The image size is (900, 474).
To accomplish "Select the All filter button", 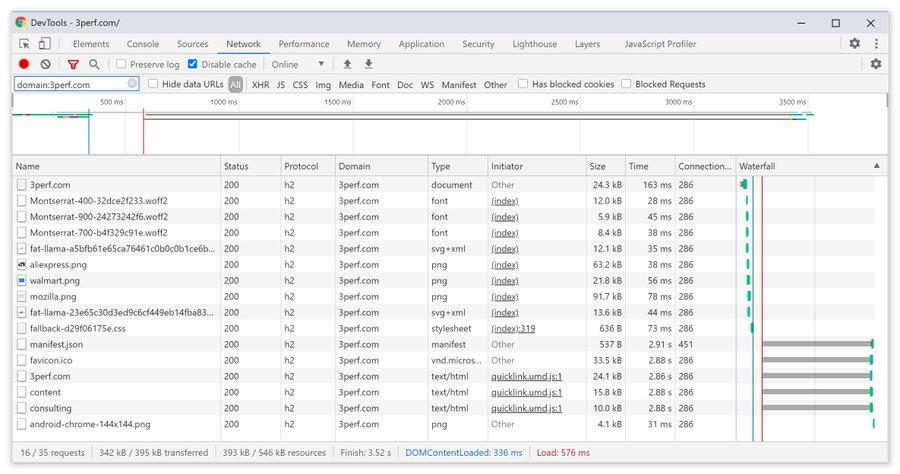I will click(235, 84).
